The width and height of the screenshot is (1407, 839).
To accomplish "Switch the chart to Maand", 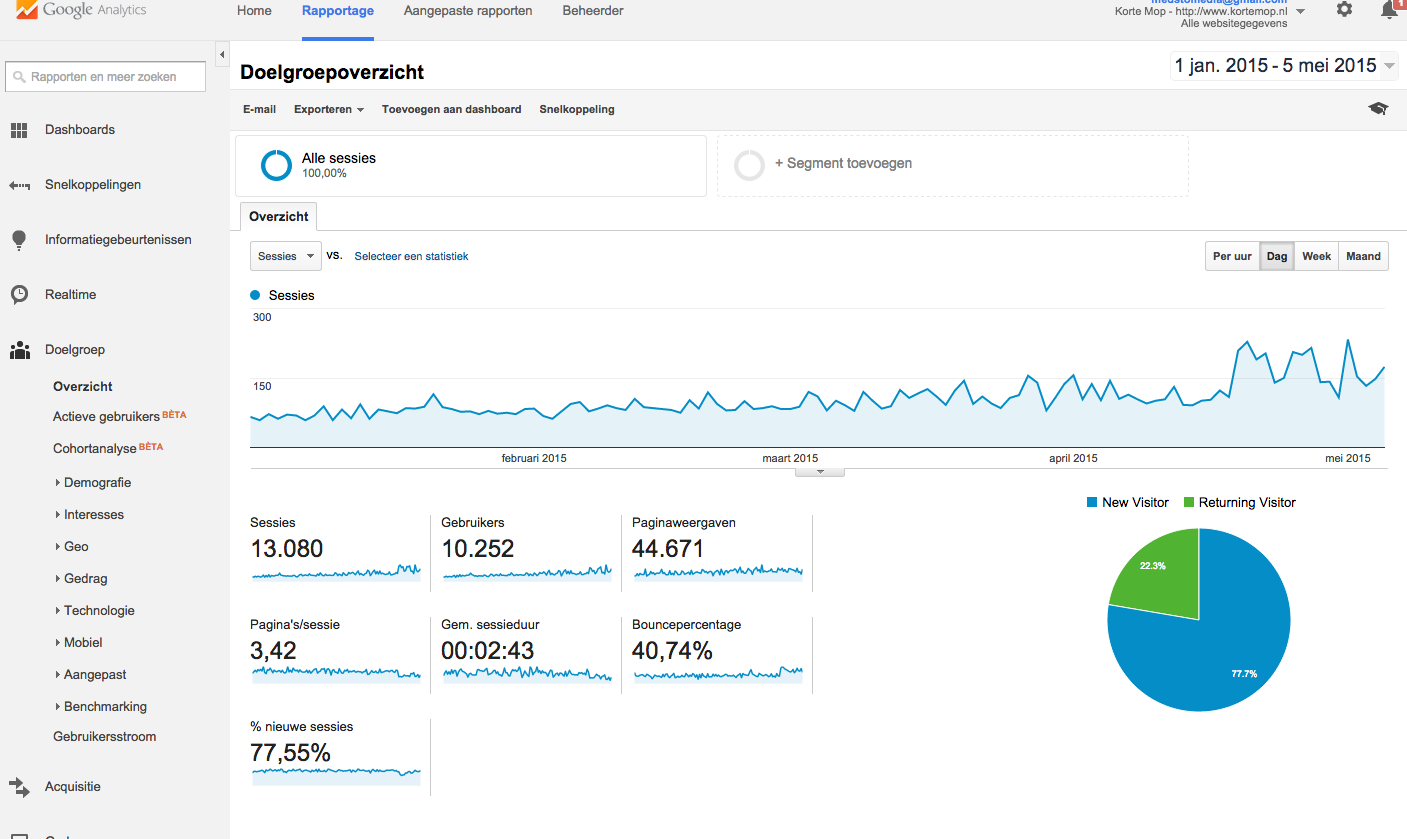I will pyautogui.click(x=1363, y=256).
